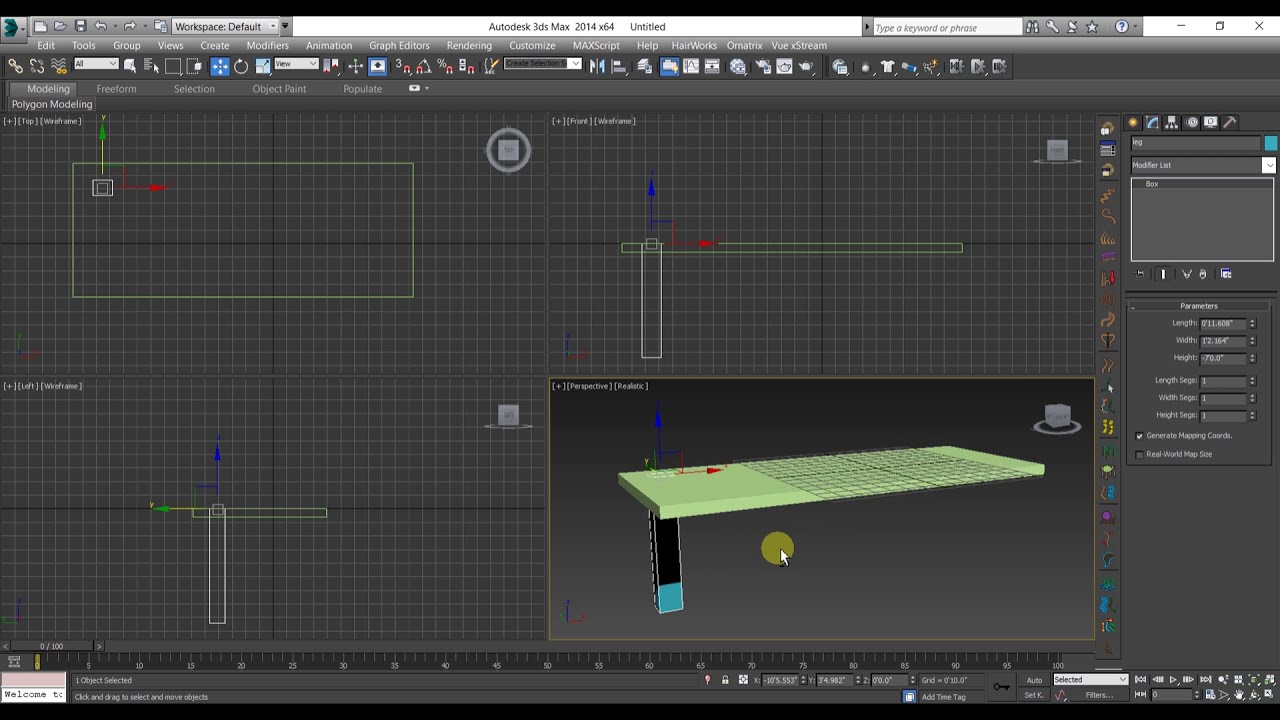Switch to the Motion panel icon
This screenshot has height=720, width=1280.
[1191, 122]
